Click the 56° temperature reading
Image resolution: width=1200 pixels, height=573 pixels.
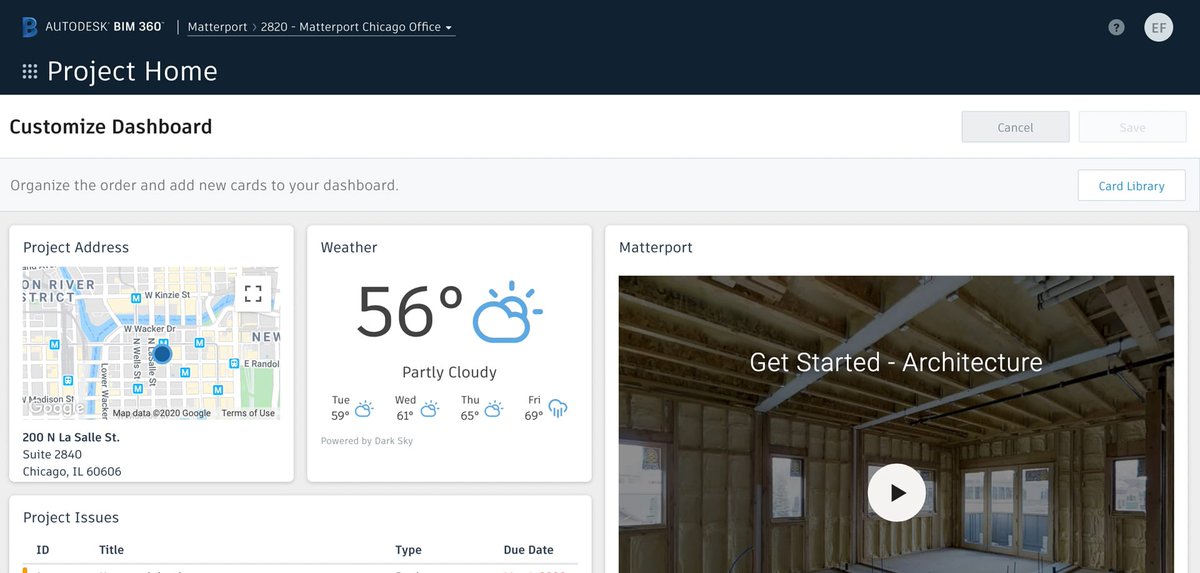click(x=410, y=312)
